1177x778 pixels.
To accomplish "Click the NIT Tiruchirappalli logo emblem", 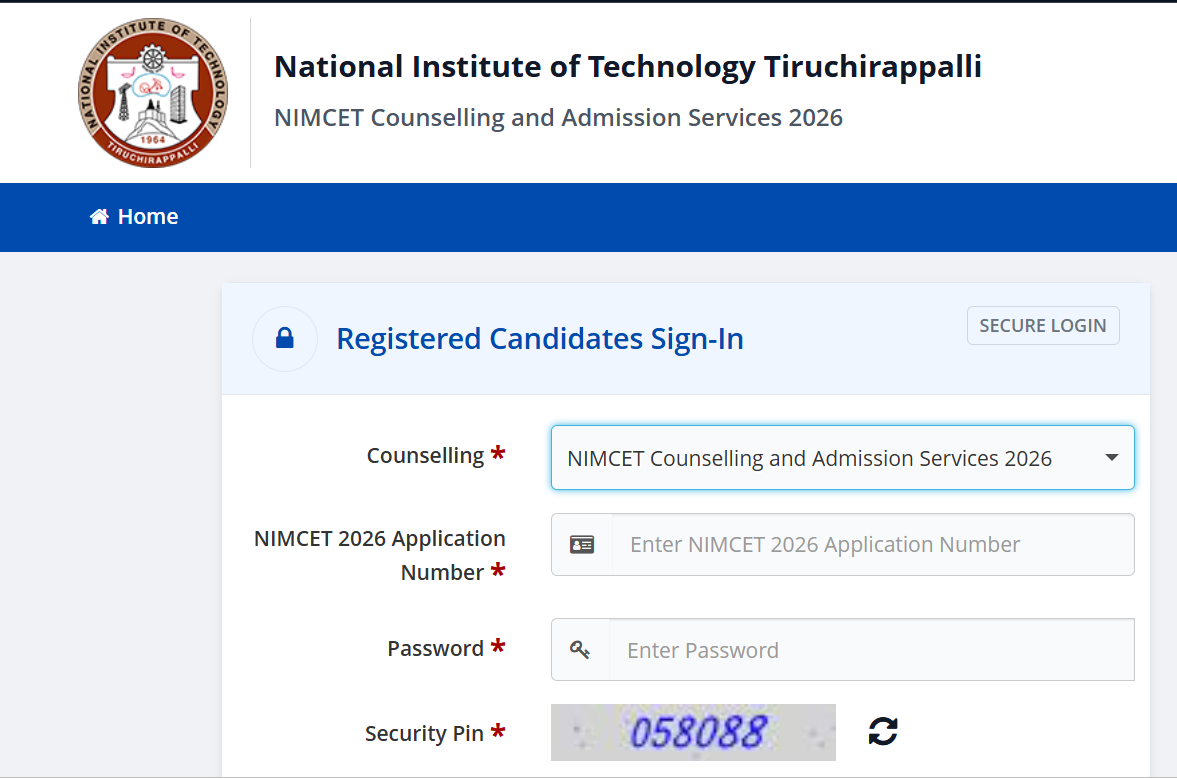I will click(x=153, y=92).
